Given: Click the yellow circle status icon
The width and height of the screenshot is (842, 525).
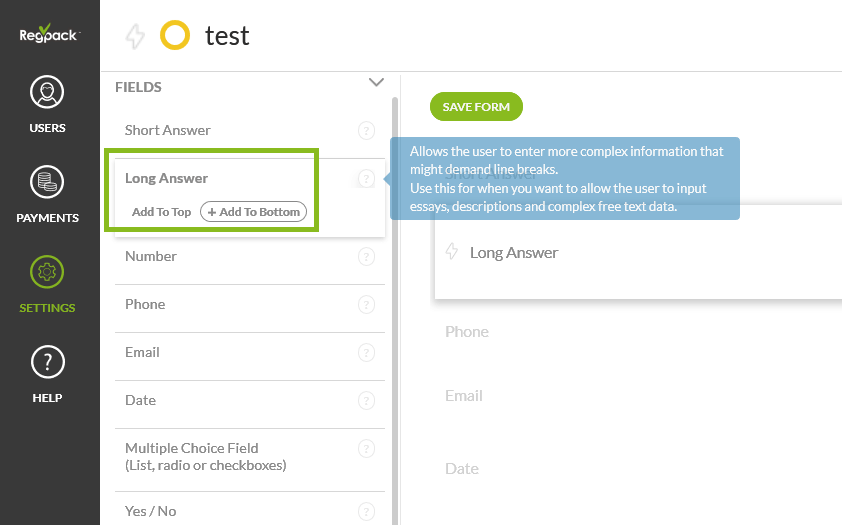Looking at the screenshot, I should tap(175, 37).
